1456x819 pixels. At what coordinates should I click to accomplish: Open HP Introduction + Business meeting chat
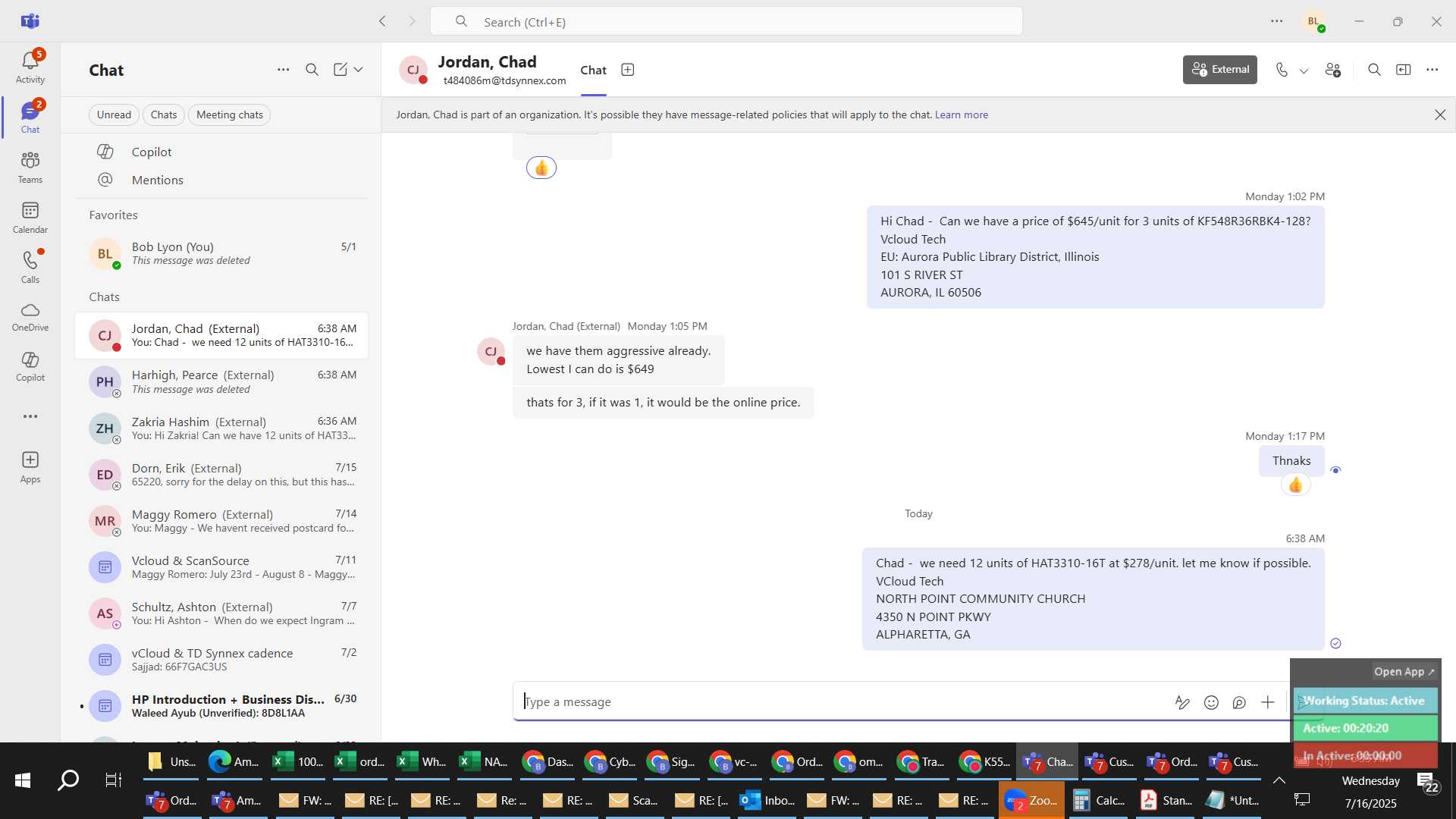[x=221, y=705]
